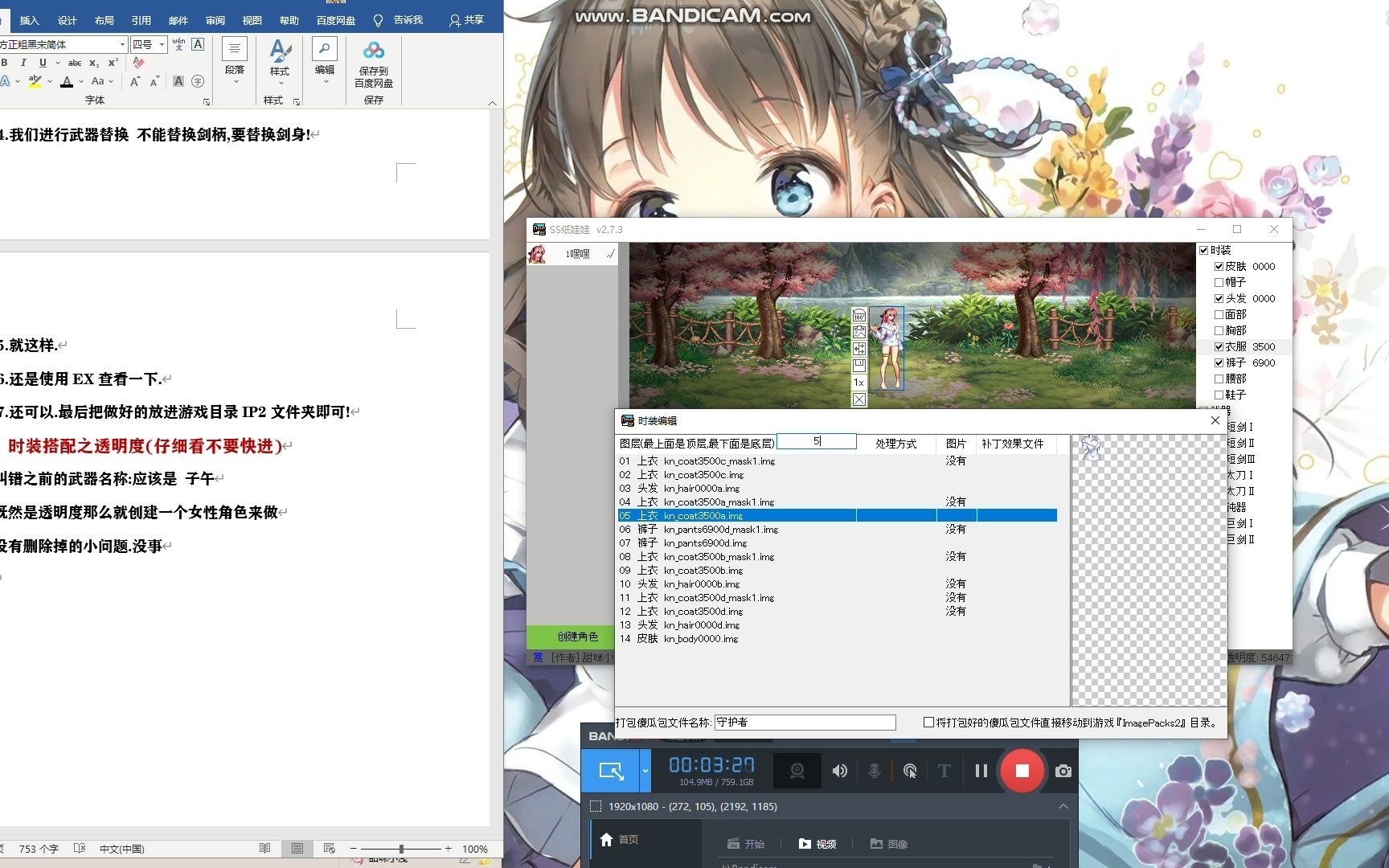
Task: Pause the Bandicam recording
Action: pos(981,771)
